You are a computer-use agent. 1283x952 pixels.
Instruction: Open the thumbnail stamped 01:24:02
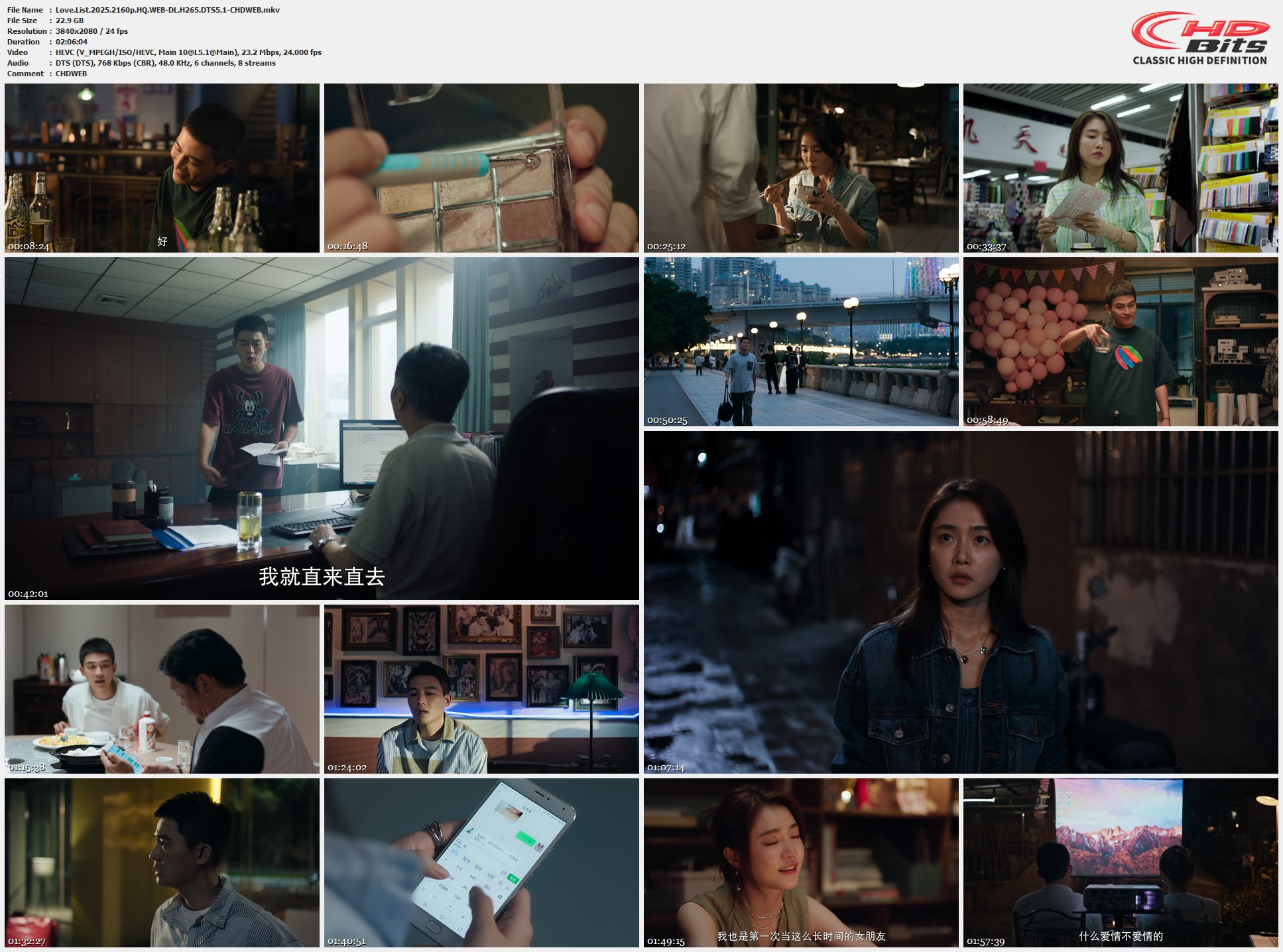click(481, 689)
